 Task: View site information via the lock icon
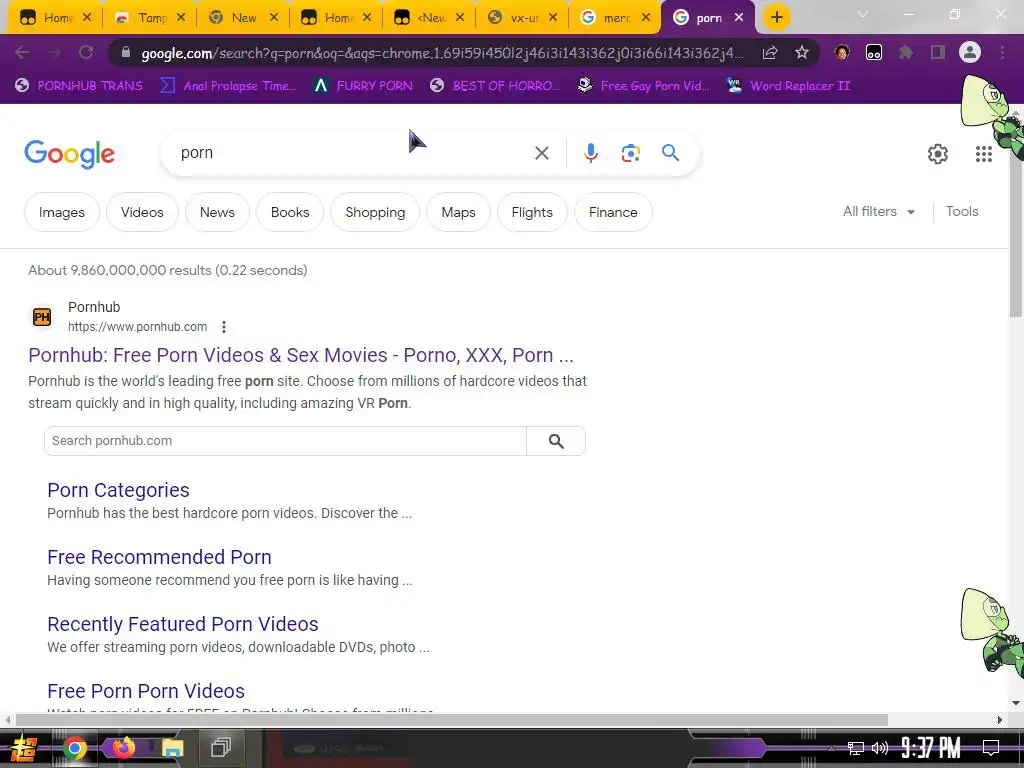[125, 52]
